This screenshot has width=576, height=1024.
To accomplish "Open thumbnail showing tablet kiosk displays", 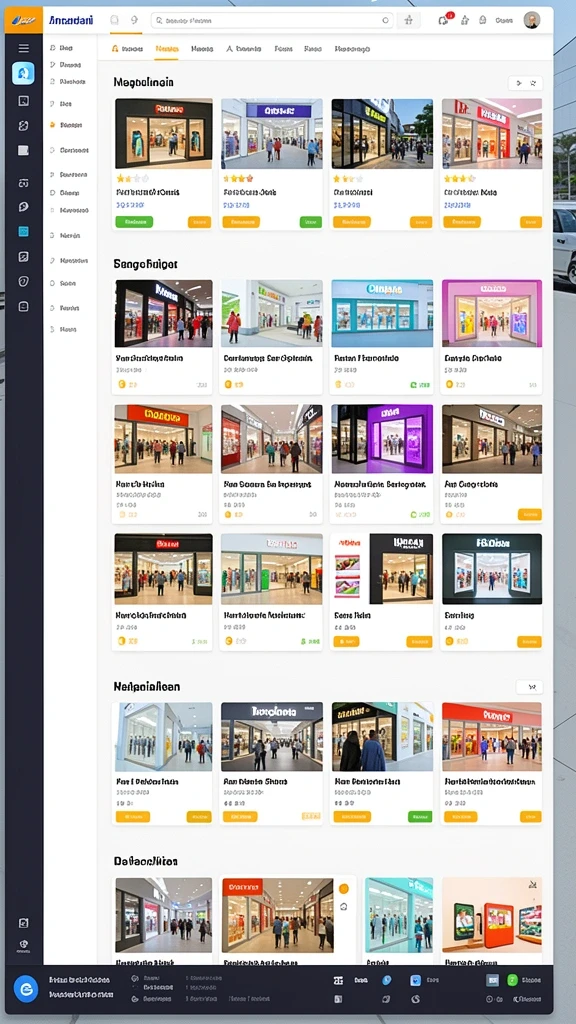I will [492, 914].
